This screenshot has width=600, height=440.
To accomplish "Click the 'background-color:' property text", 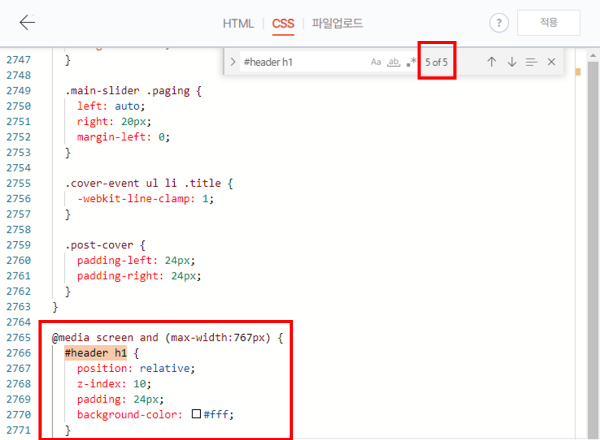I will coord(130,415).
